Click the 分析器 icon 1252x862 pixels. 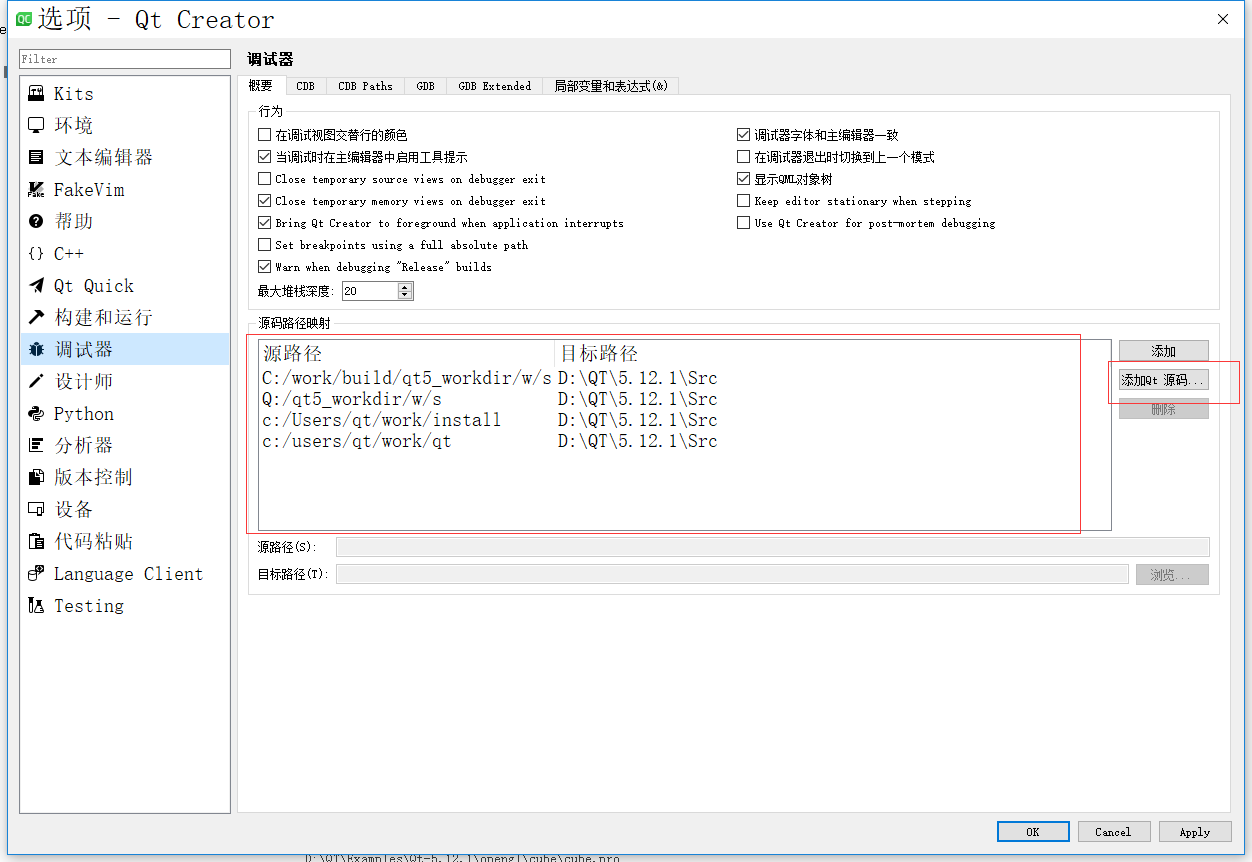36,445
